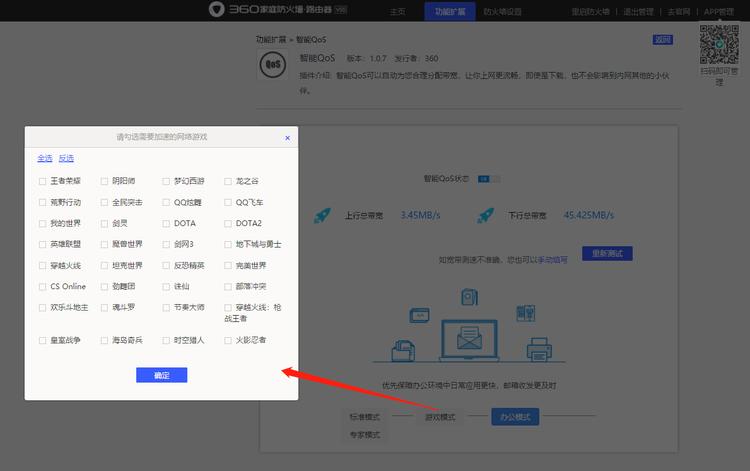The width and height of the screenshot is (750, 471).
Task: Click 退出管理 in top bar
Action: pyautogui.click(x=638, y=11)
